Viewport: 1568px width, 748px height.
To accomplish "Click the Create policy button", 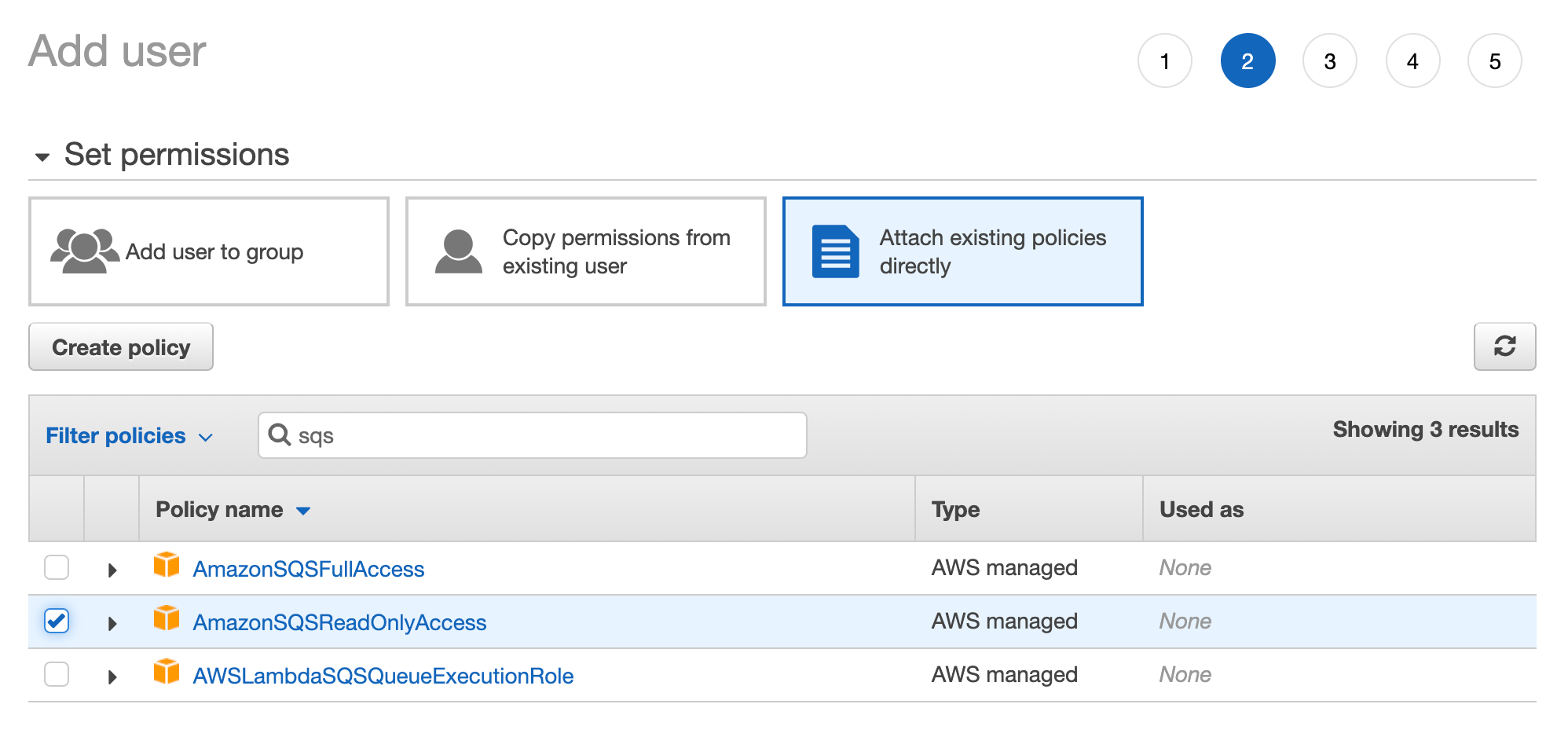I will click(x=120, y=346).
